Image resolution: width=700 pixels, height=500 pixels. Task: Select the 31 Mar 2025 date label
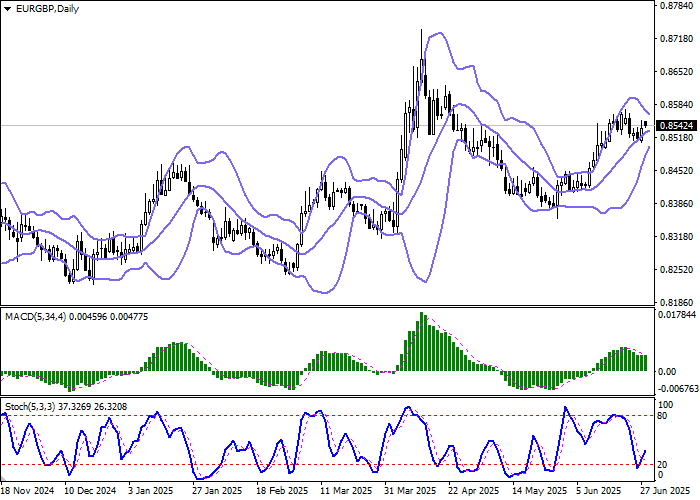coord(411,491)
